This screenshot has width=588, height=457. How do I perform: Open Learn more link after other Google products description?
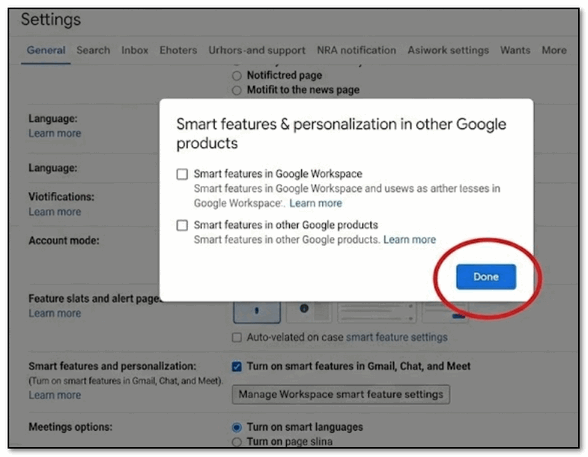coord(410,240)
